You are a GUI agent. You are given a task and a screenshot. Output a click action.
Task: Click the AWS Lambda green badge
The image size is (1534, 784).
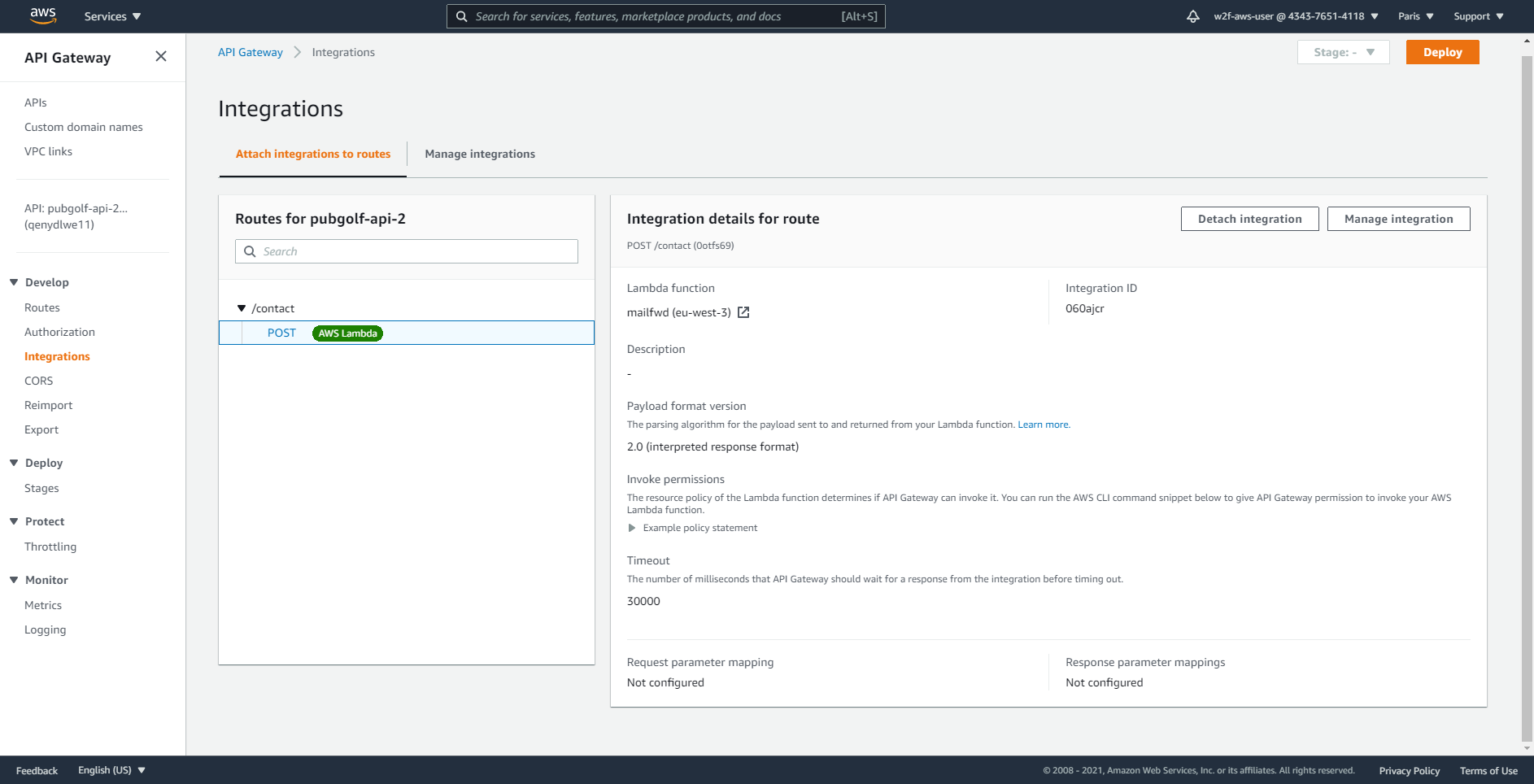tap(347, 333)
